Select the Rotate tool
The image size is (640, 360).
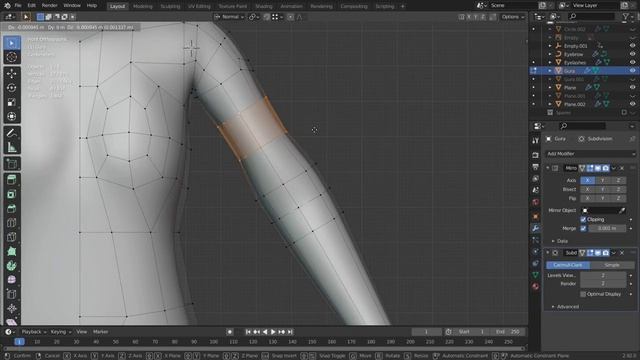pos(12,88)
